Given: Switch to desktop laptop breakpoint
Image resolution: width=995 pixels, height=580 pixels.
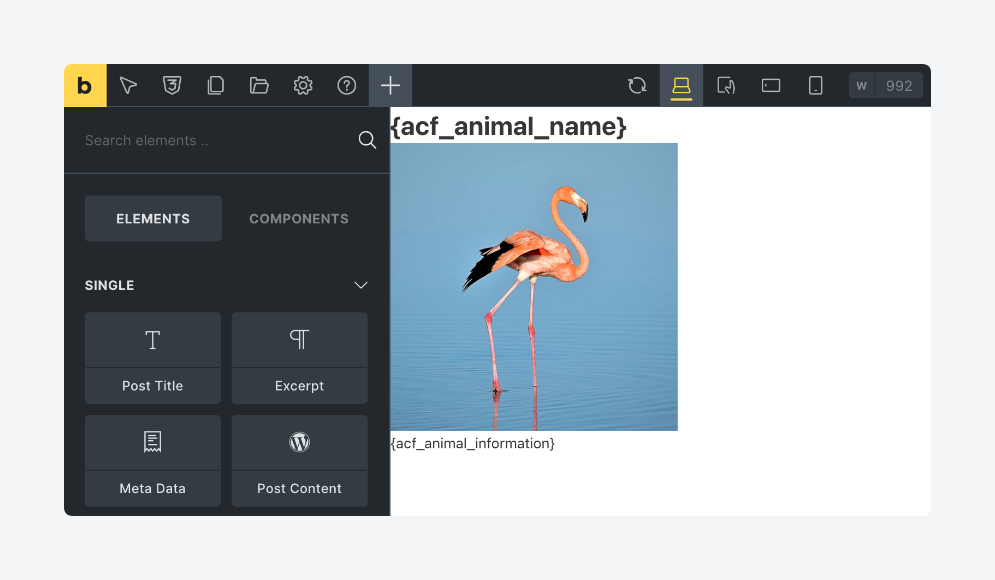Looking at the screenshot, I should click(x=682, y=85).
